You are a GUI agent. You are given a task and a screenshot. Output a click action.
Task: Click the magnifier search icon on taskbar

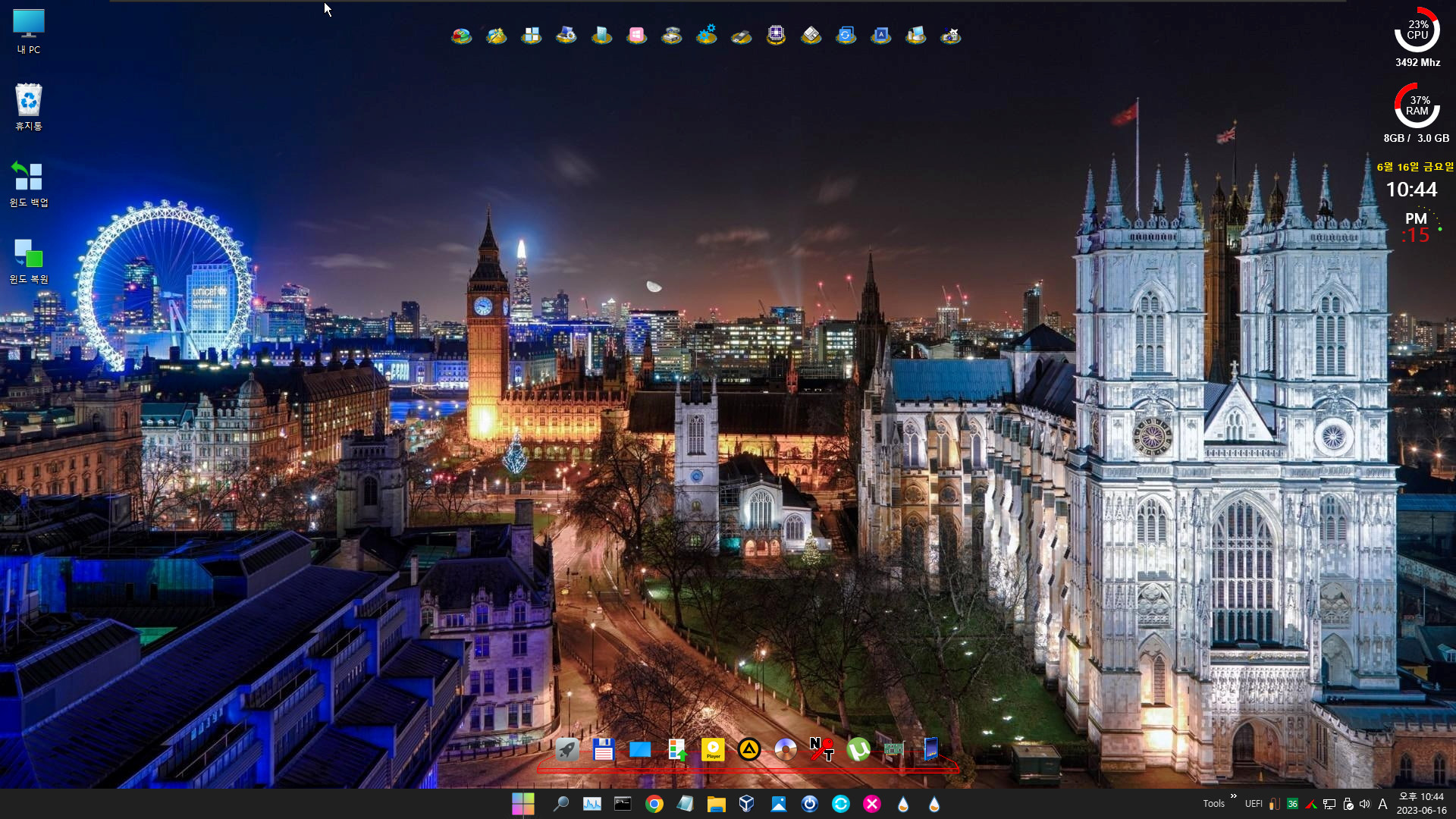pos(560,804)
